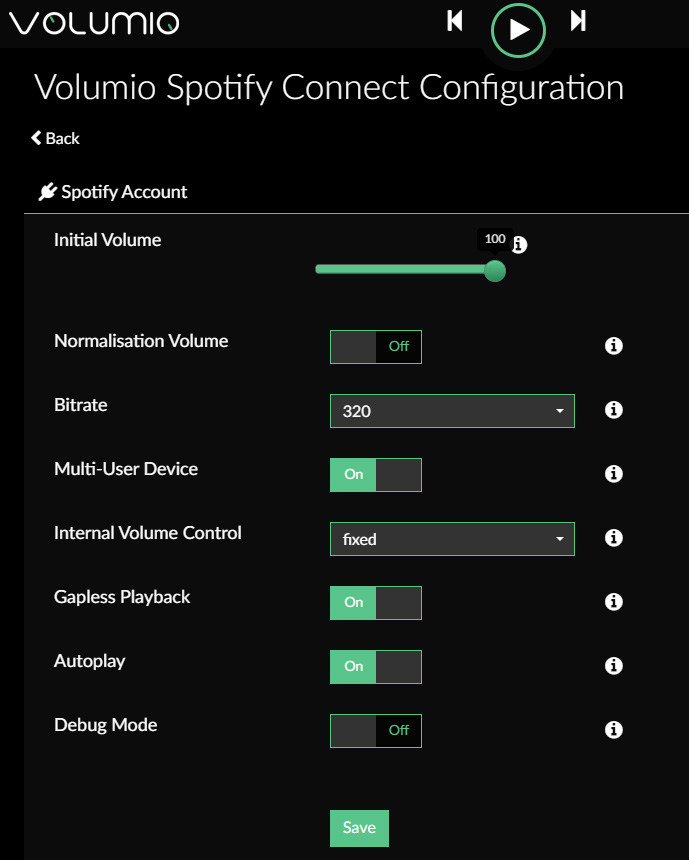Image resolution: width=689 pixels, height=860 pixels.
Task: Disable the Multi-User Device switch
Action: (x=376, y=475)
